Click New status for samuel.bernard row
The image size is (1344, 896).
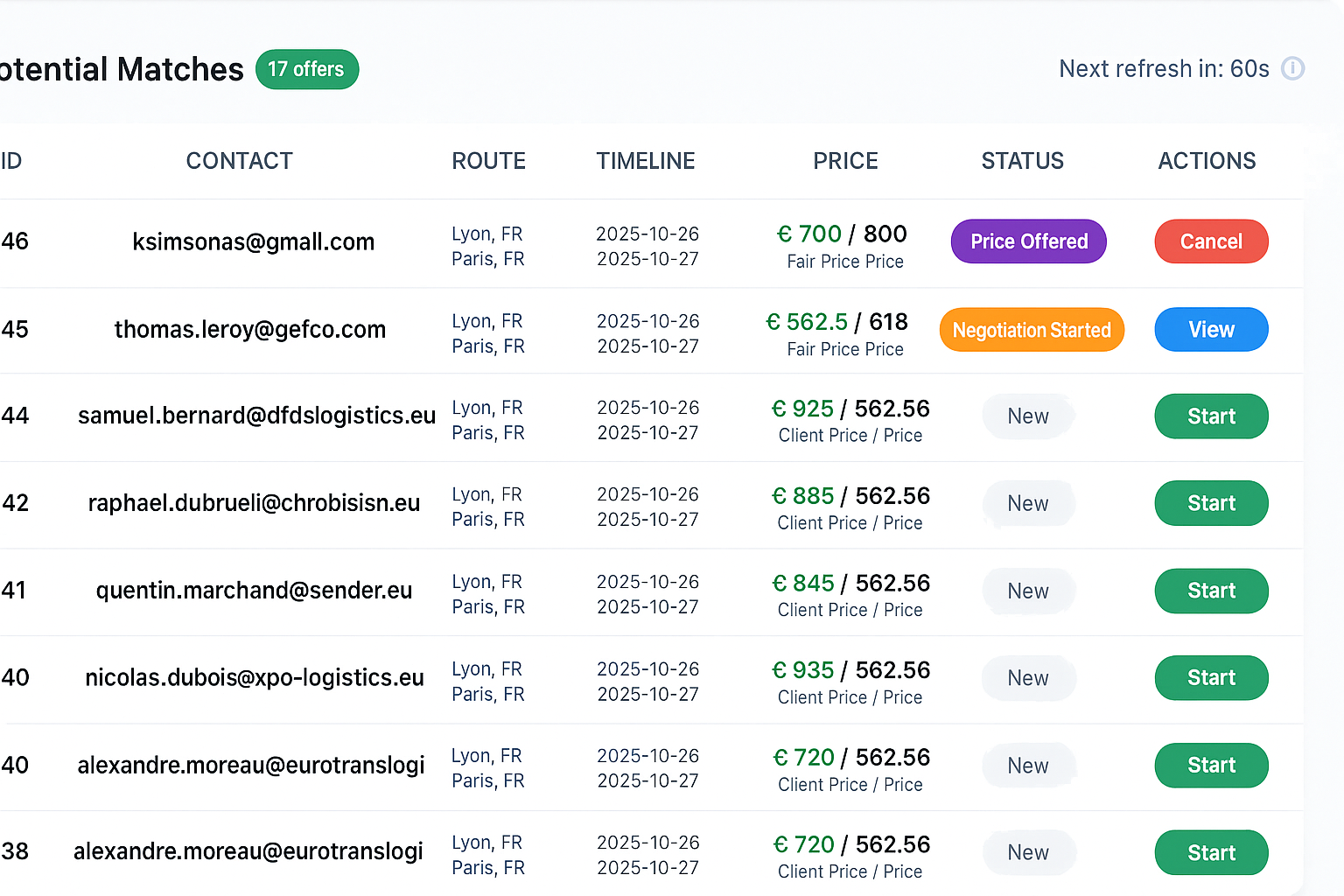[x=1027, y=416]
